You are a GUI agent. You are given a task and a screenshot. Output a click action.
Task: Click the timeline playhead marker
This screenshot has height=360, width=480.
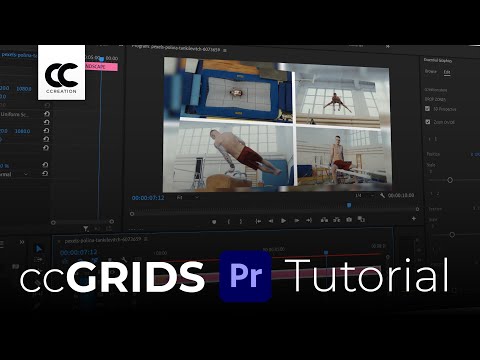326,253
